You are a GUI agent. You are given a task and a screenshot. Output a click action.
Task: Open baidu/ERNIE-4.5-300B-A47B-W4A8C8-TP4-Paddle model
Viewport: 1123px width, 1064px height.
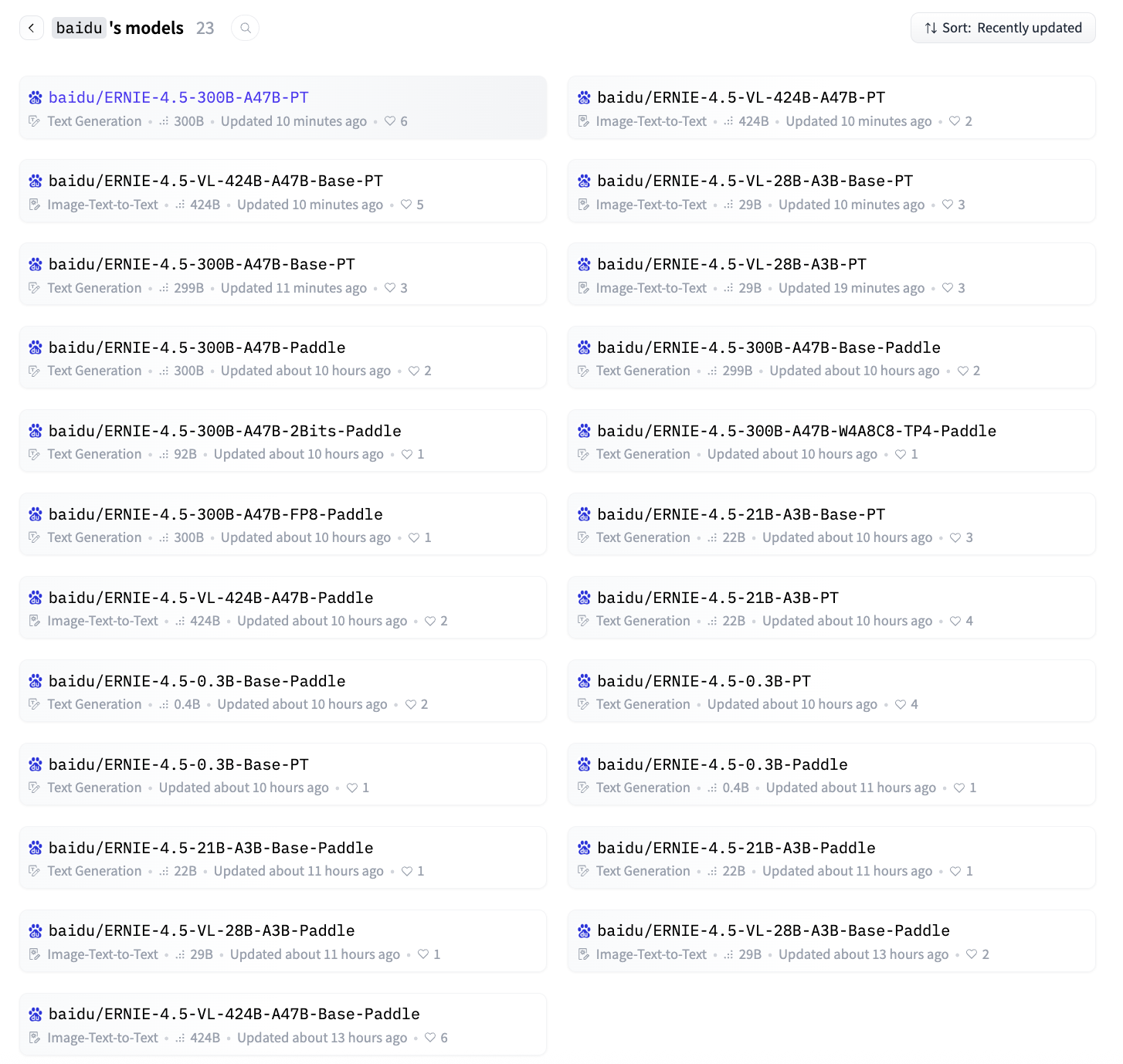click(x=796, y=432)
